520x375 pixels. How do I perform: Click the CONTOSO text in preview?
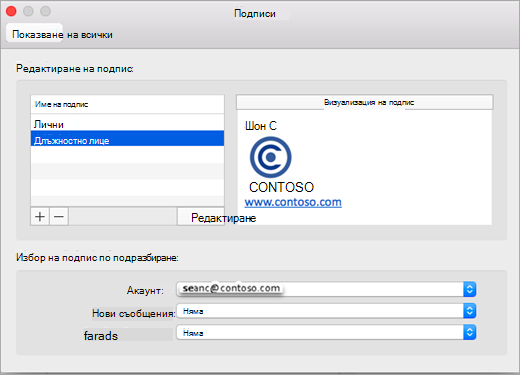click(x=281, y=187)
